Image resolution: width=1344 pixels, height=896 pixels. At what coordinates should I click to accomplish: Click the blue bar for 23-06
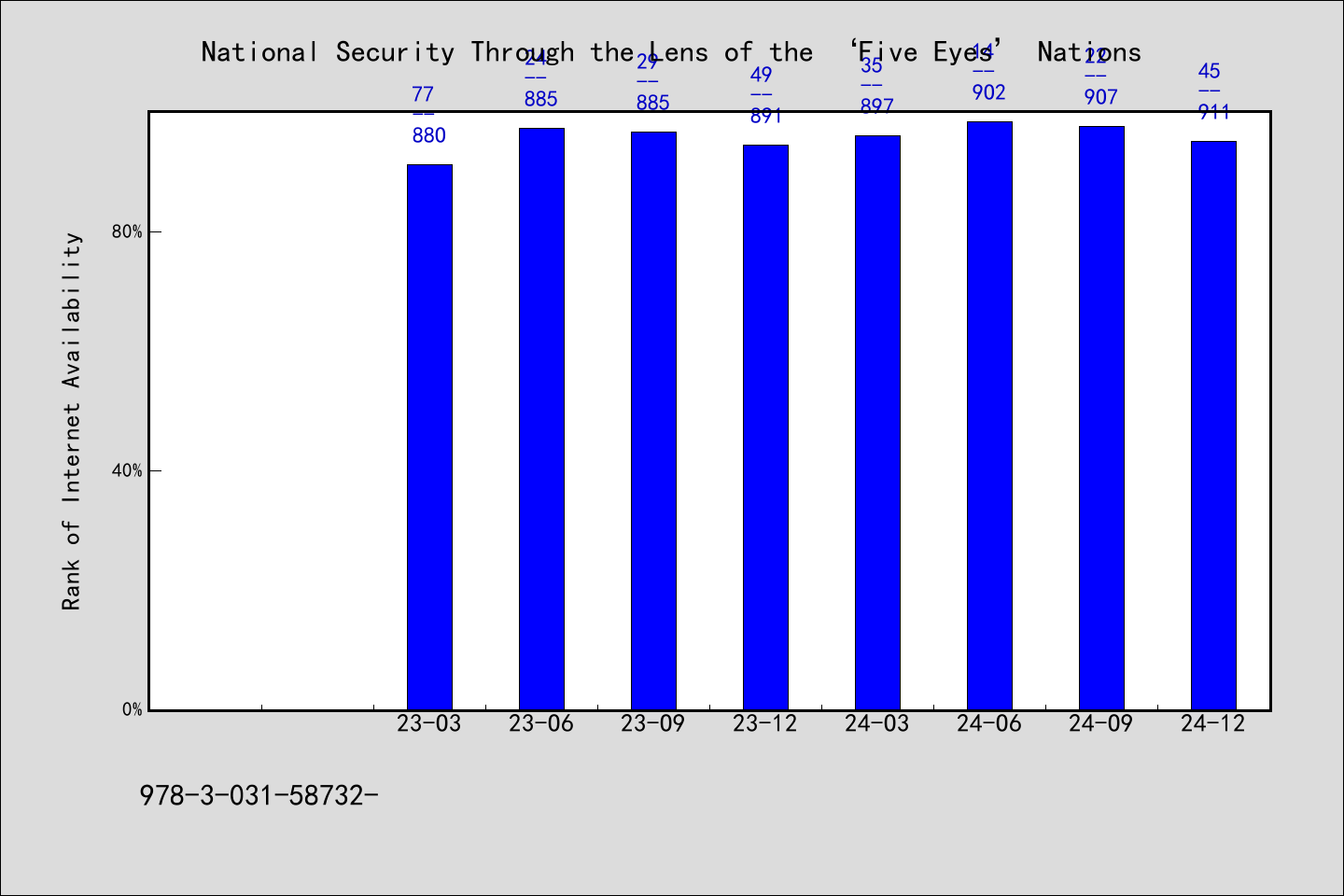[541, 419]
